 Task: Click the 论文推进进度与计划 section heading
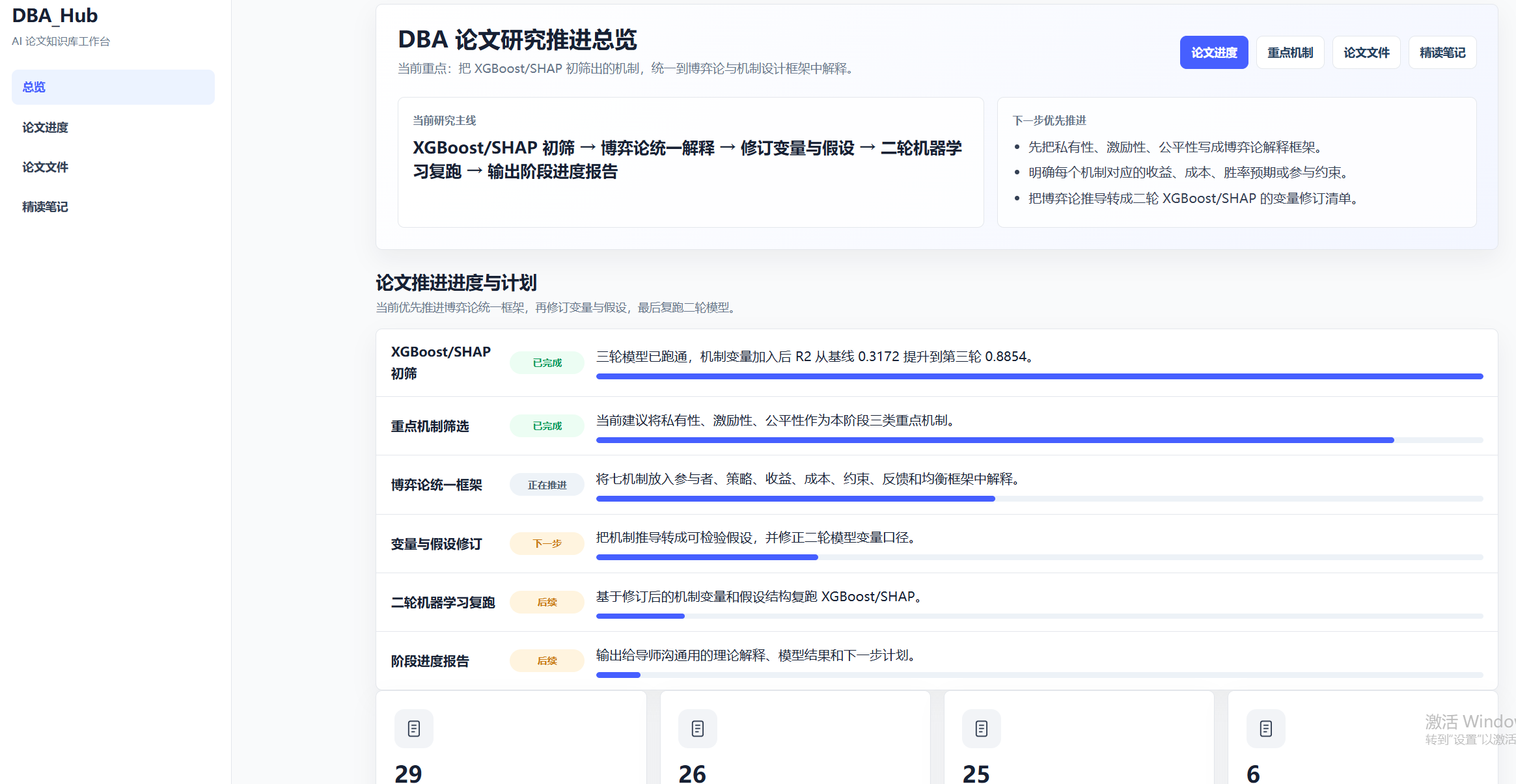point(456,283)
